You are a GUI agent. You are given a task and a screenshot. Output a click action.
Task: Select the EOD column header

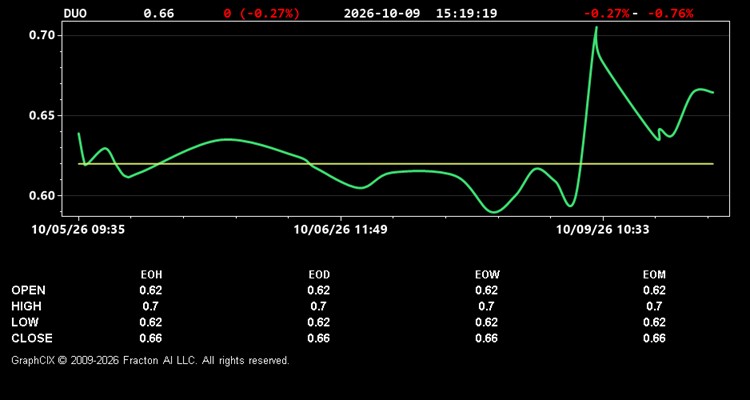tap(319, 275)
